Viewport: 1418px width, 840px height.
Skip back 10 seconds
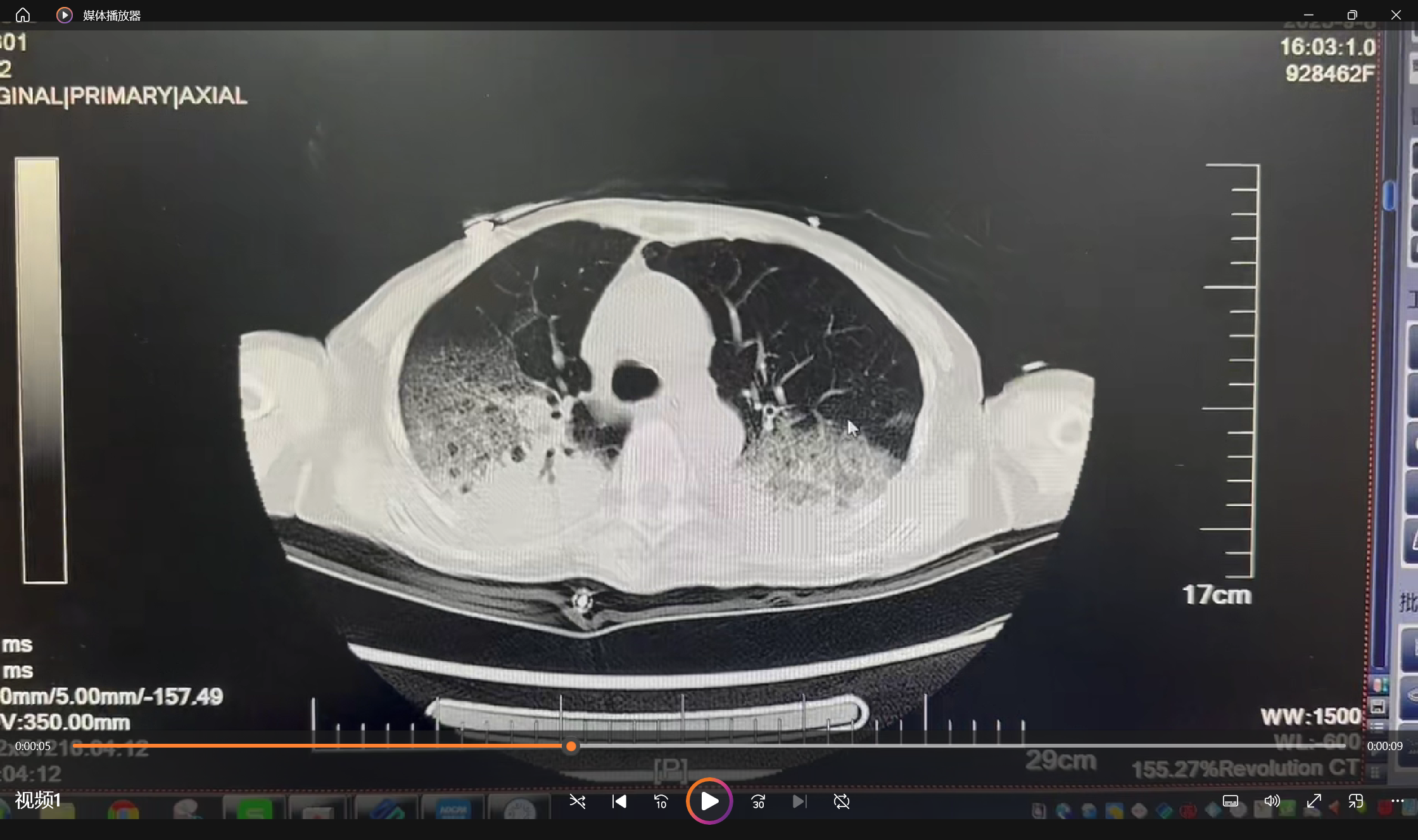pos(661,801)
